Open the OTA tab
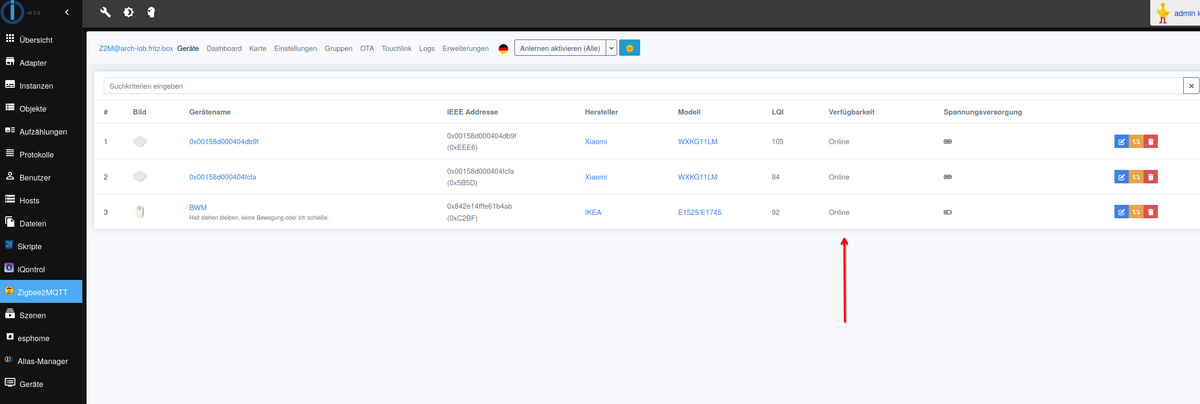The width and height of the screenshot is (1200, 404). coord(367,48)
